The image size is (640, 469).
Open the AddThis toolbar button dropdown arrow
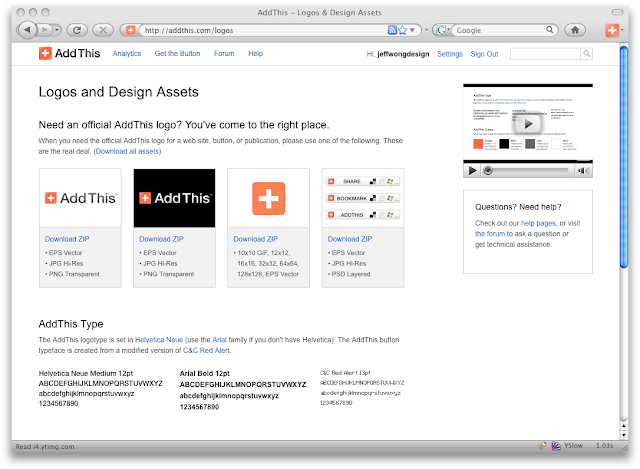pos(622,30)
